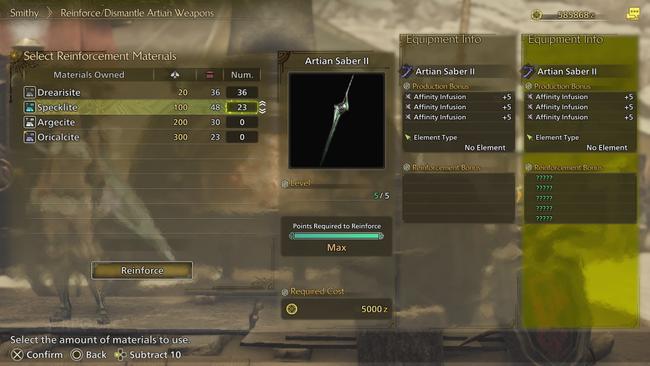Adjust Specklite quantity with the up-down arrows

[x=262, y=107]
